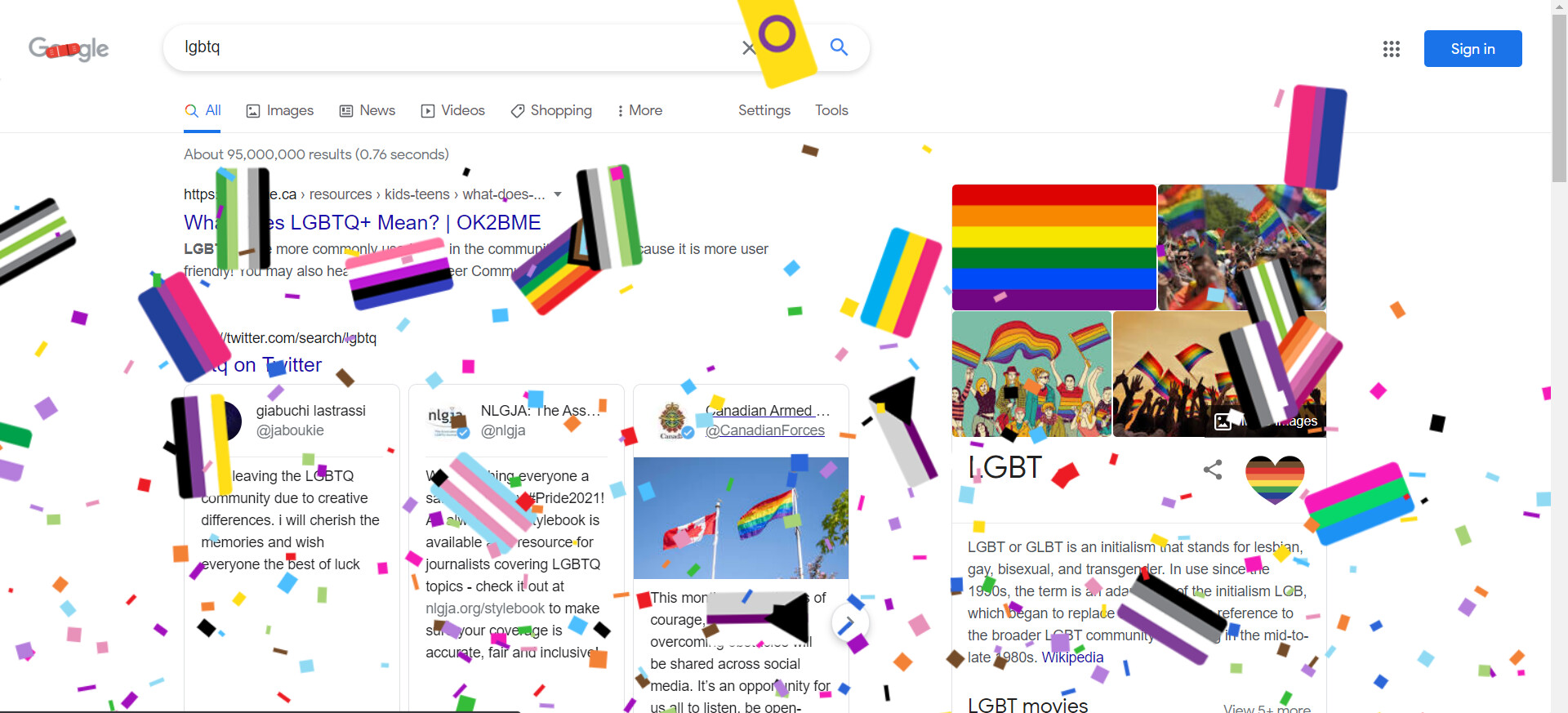Click the rainbow heart icon
This screenshot has width=1568, height=713.
1275,479
